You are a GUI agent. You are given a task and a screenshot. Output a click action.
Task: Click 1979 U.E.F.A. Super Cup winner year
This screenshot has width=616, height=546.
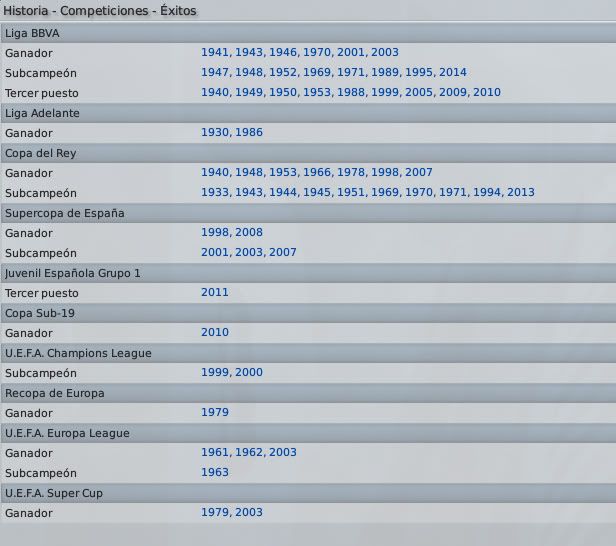[215, 513]
